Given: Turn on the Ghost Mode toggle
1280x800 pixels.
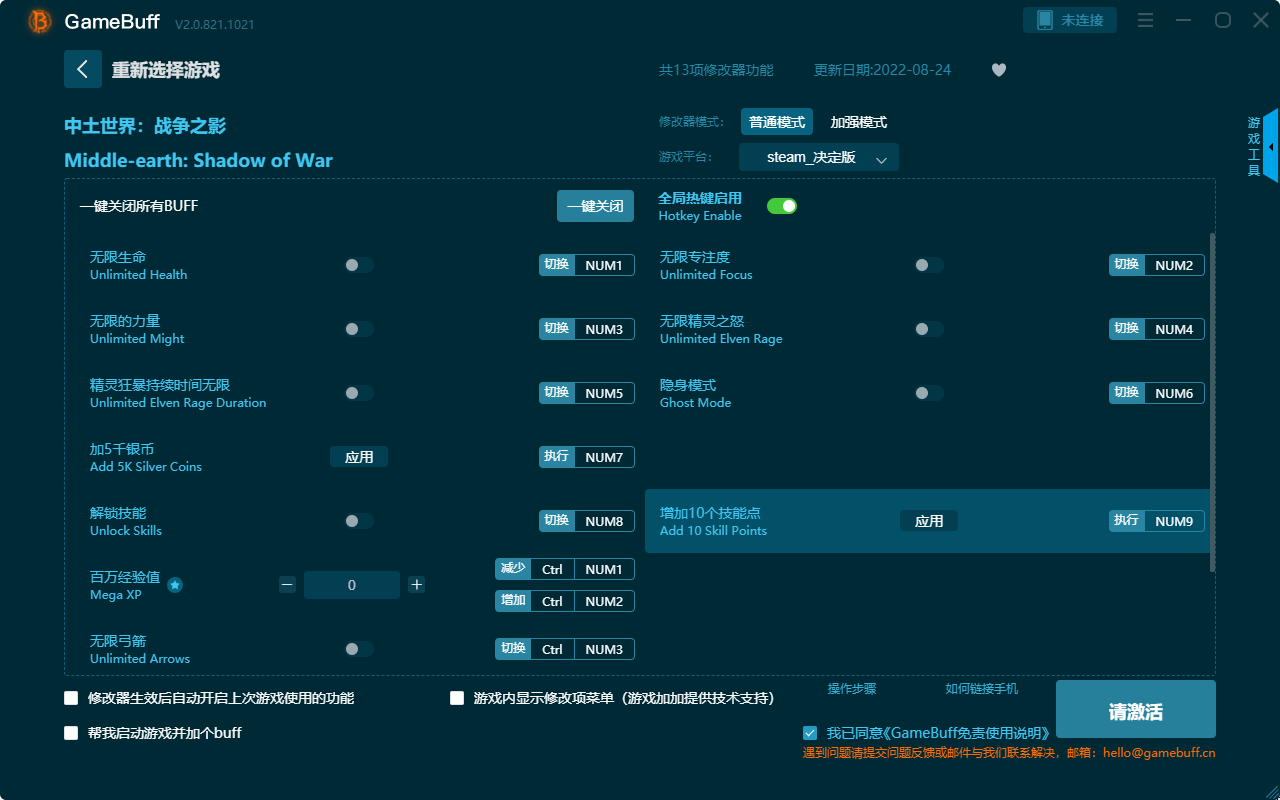Looking at the screenshot, I should point(929,392).
